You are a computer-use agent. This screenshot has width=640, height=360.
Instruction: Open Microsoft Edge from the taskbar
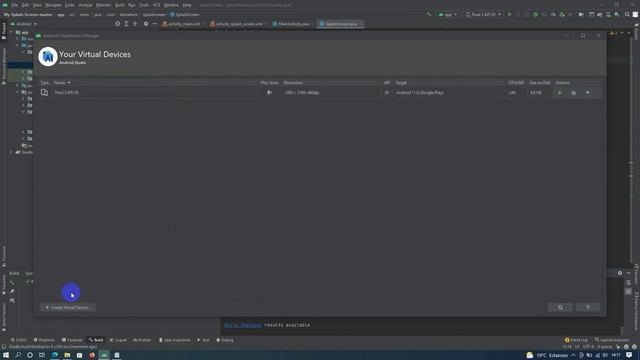point(55,355)
